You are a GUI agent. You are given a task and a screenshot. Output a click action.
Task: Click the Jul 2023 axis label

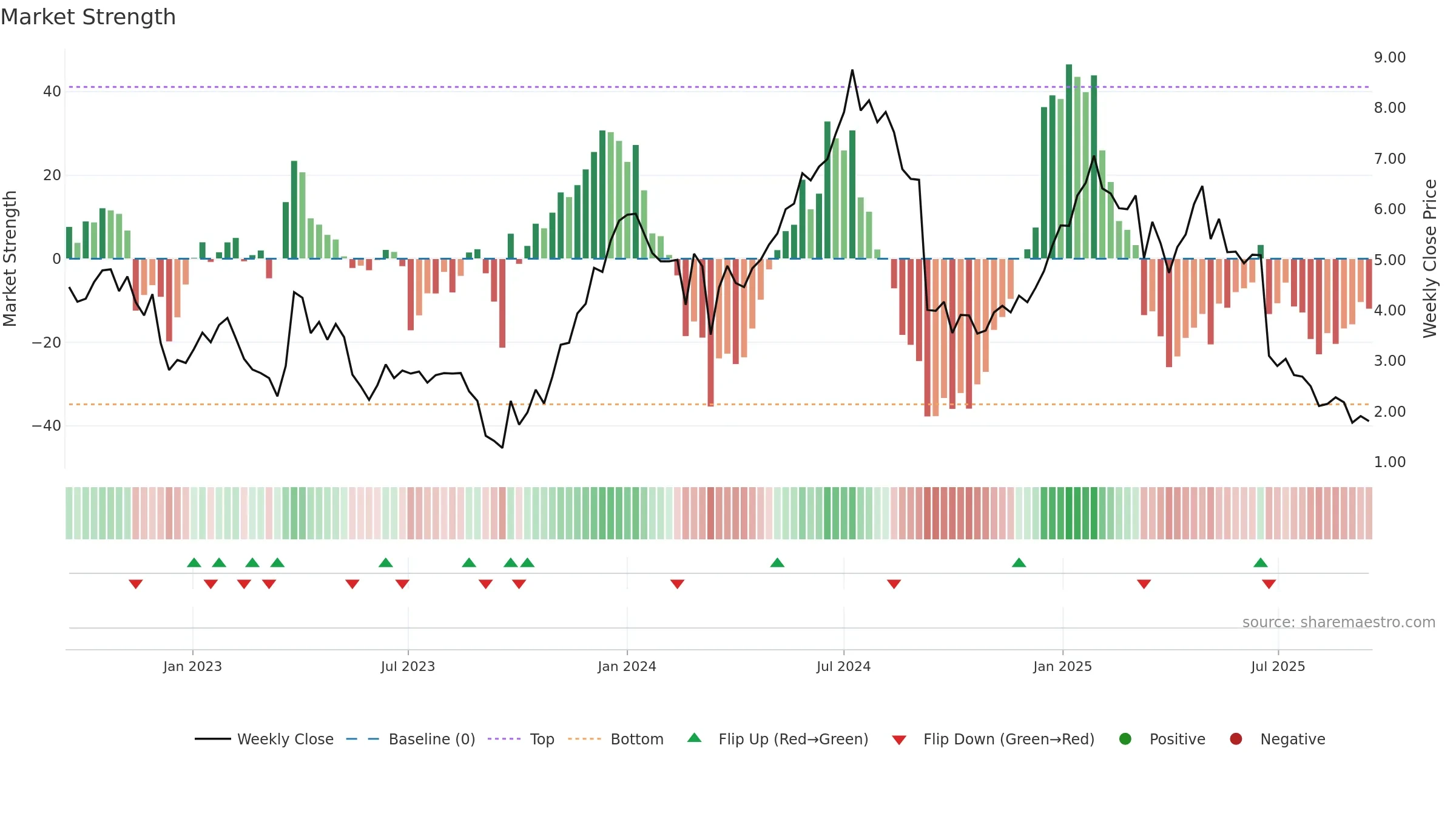point(408,666)
